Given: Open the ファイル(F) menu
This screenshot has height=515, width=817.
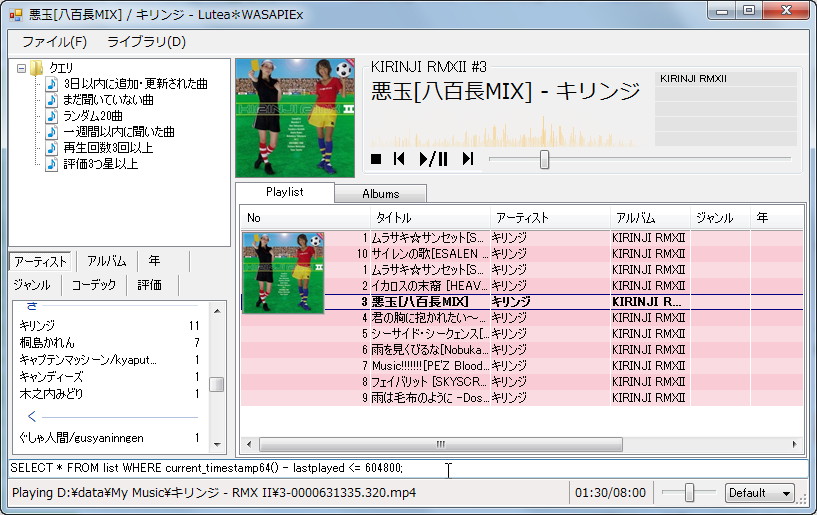Looking at the screenshot, I should (x=54, y=42).
